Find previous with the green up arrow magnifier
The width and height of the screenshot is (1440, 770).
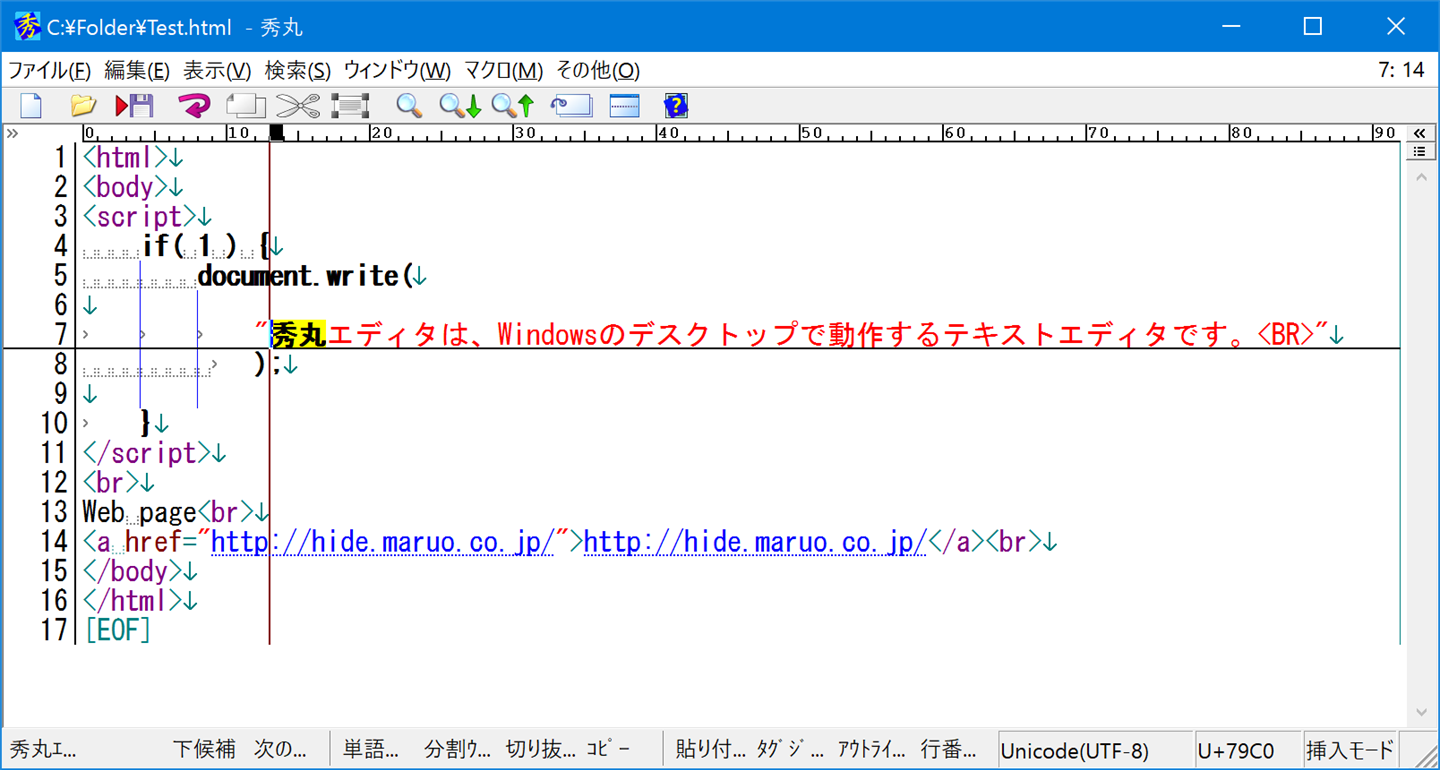click(513, 105)
